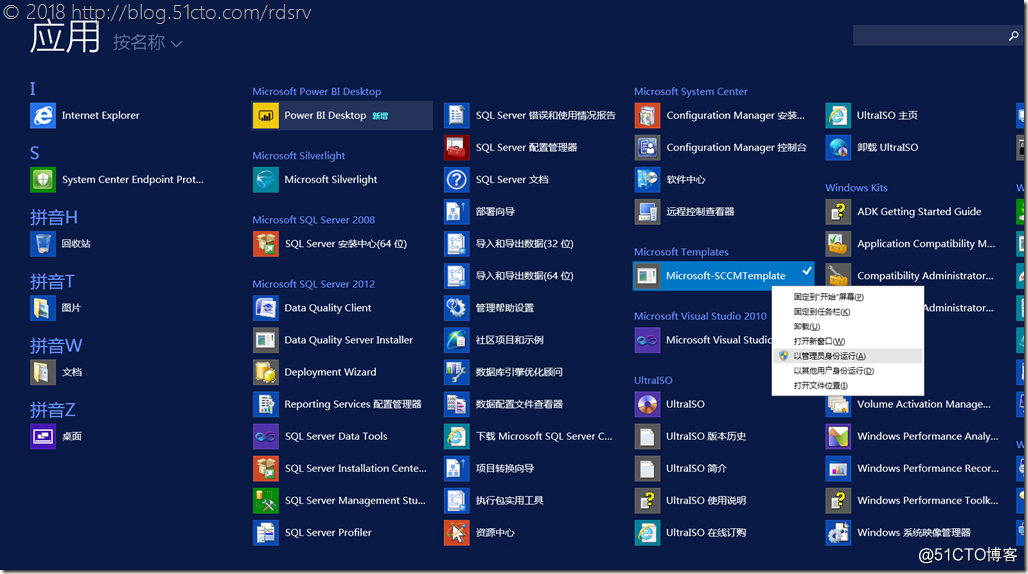1028x574 pixels.
Task: Choose 固定到"开始"屏幕(P) menu item
Action: 848,297
